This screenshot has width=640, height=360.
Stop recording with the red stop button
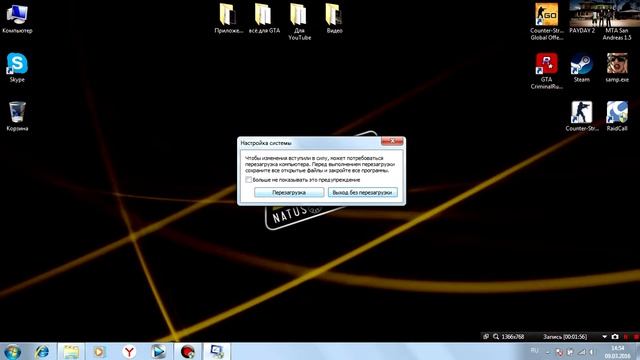pyautogui.click(x=636, y=337)
